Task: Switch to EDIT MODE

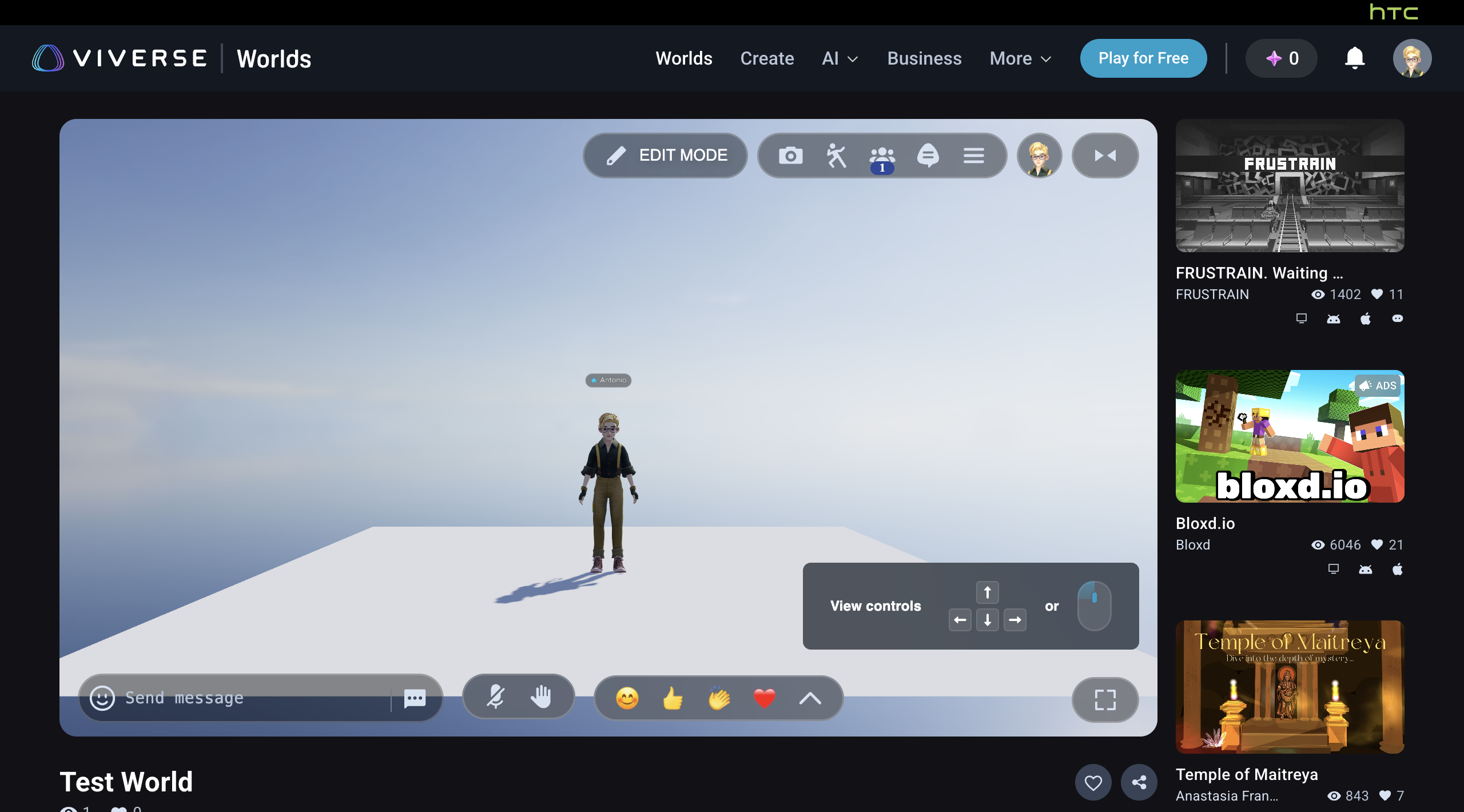Action: point(666,156)
